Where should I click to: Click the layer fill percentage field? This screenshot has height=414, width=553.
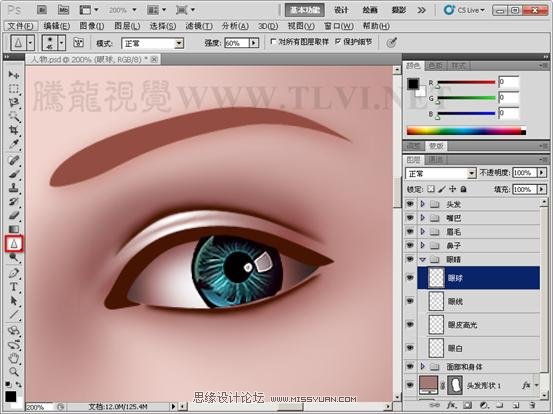(x=525, y=189)
